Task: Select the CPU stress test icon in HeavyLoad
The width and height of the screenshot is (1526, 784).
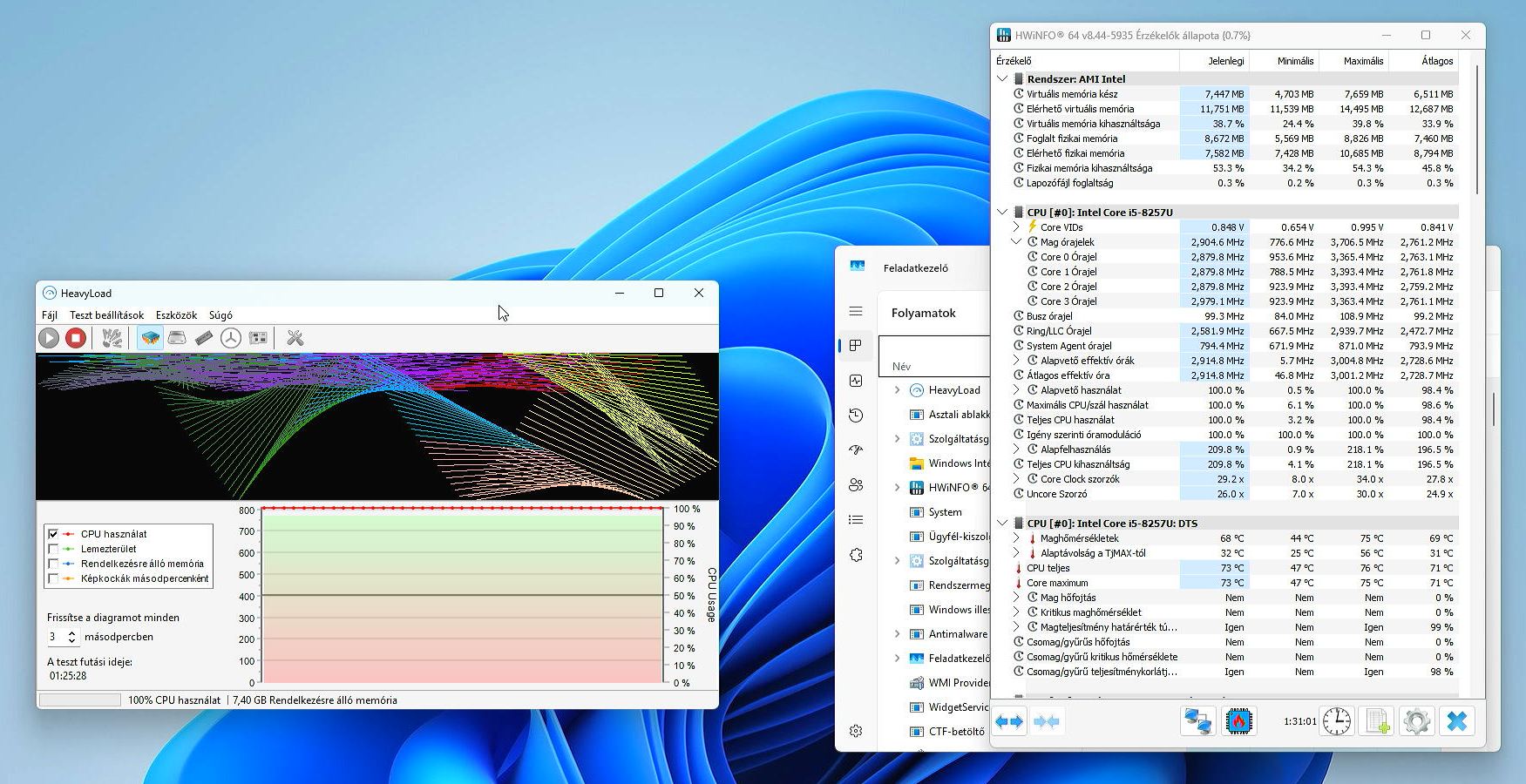Action: (149, 338)
